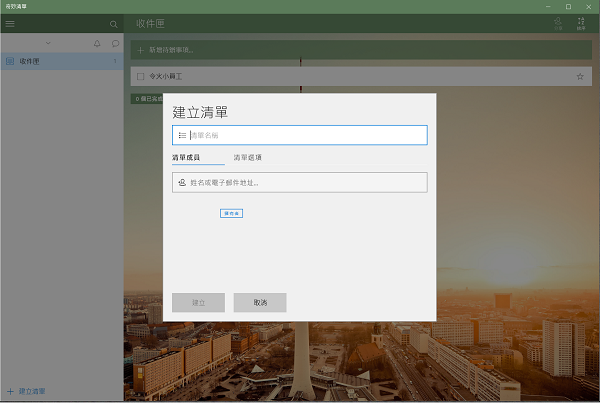Click the disabled 建立 button
Screen dimensions: 600x403
pos(198,303)
